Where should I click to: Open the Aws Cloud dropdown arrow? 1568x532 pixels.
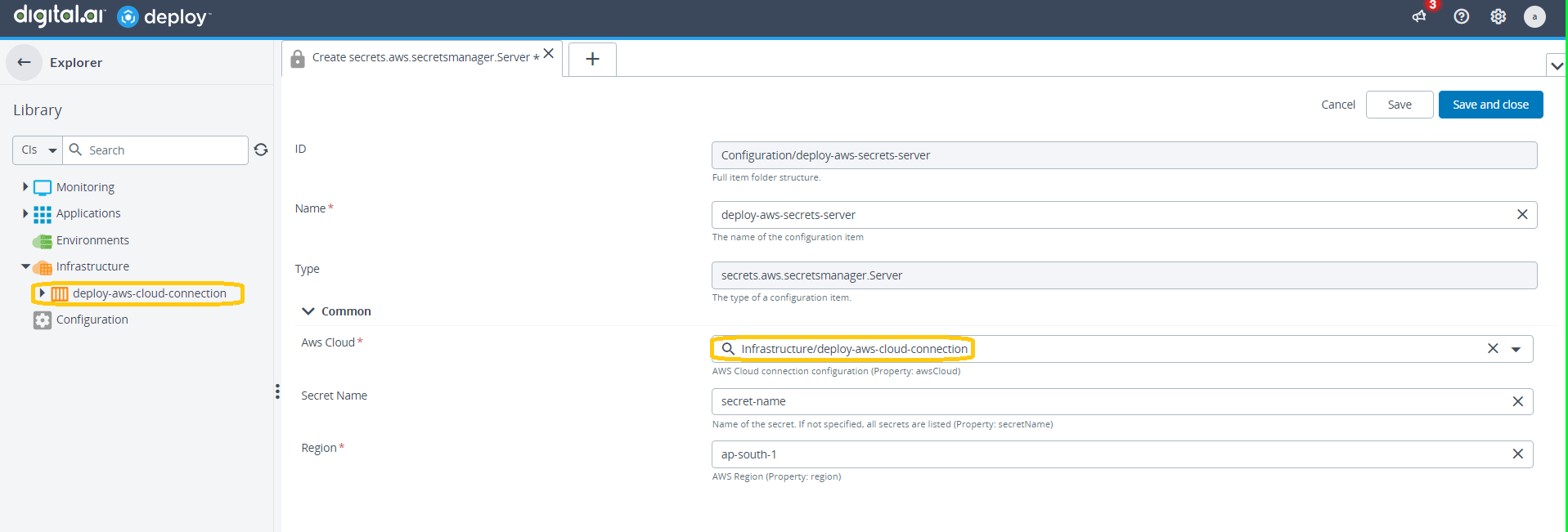[x=1516, y=349]
